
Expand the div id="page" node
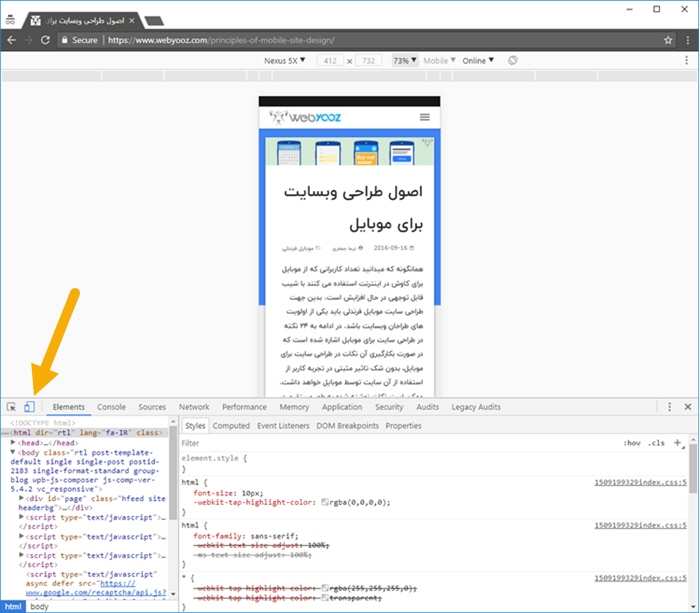click(x=21, y=497)
